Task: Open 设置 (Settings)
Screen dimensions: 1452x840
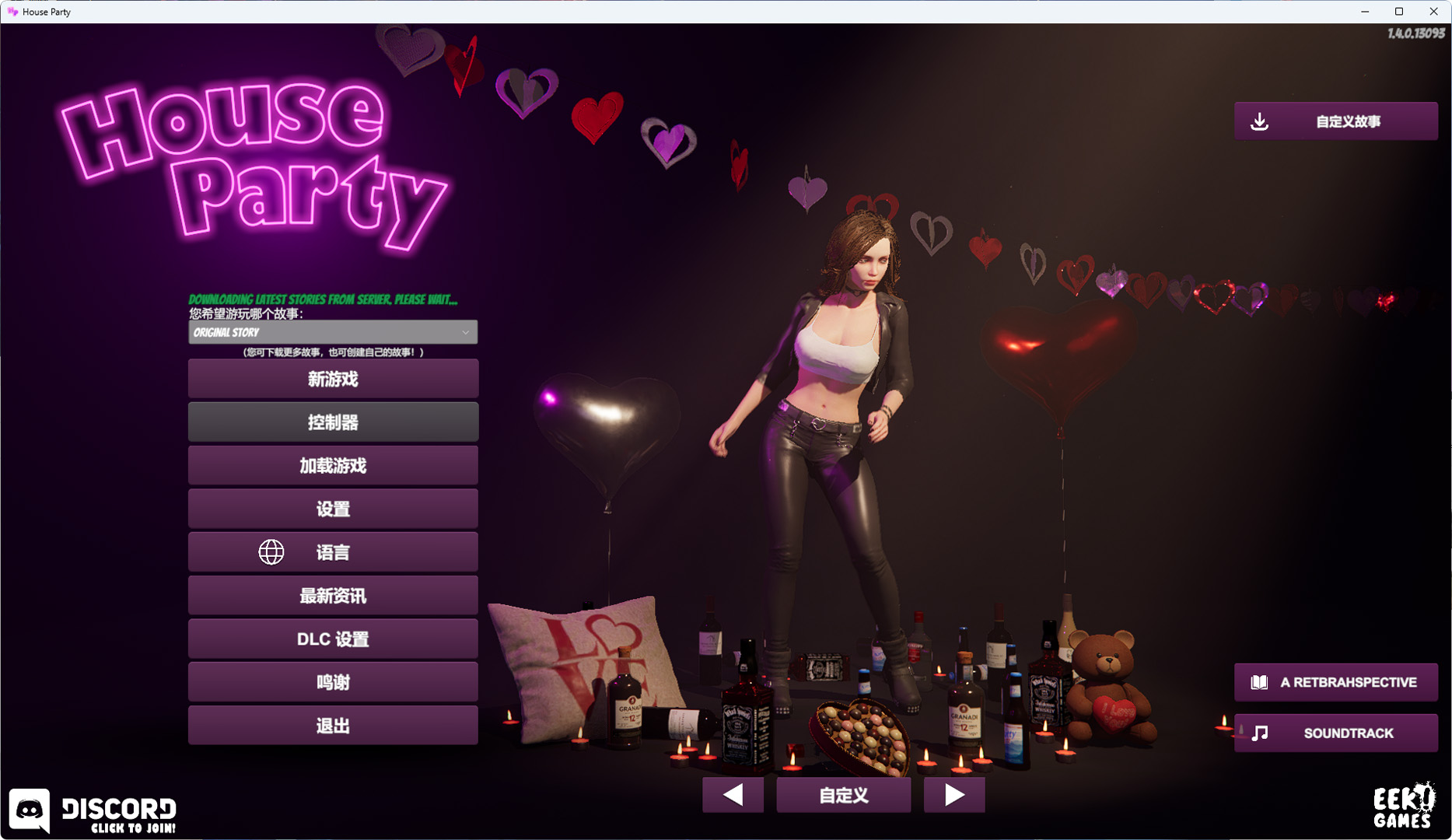Action: coord(333,509)
